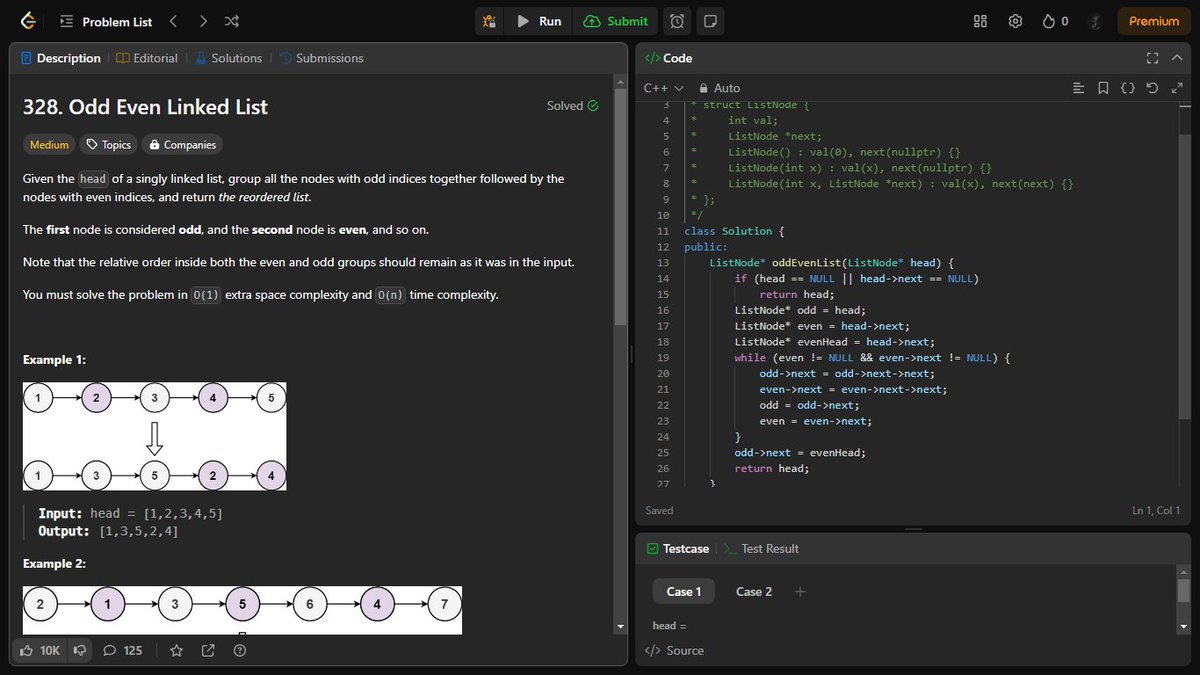The height and width of the screenshot is (675, 1200).
Task: Maximize the Code panel fullscreen icon
Action: click(1152, 58)
